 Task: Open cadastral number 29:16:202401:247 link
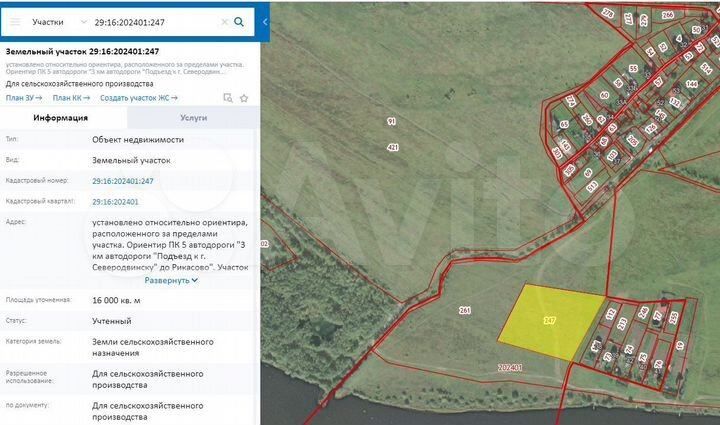coord(123,181)
